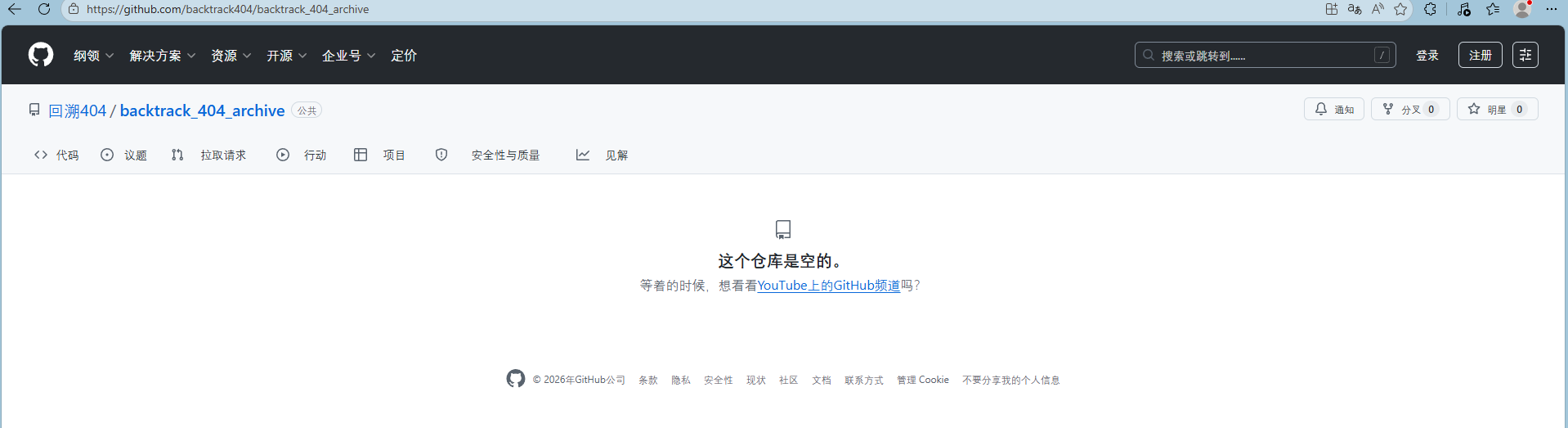Expand the 解决方案 dropdown menu
Image resolution: width=1568 pixels, height=428 pixels.
pos(162,56)
